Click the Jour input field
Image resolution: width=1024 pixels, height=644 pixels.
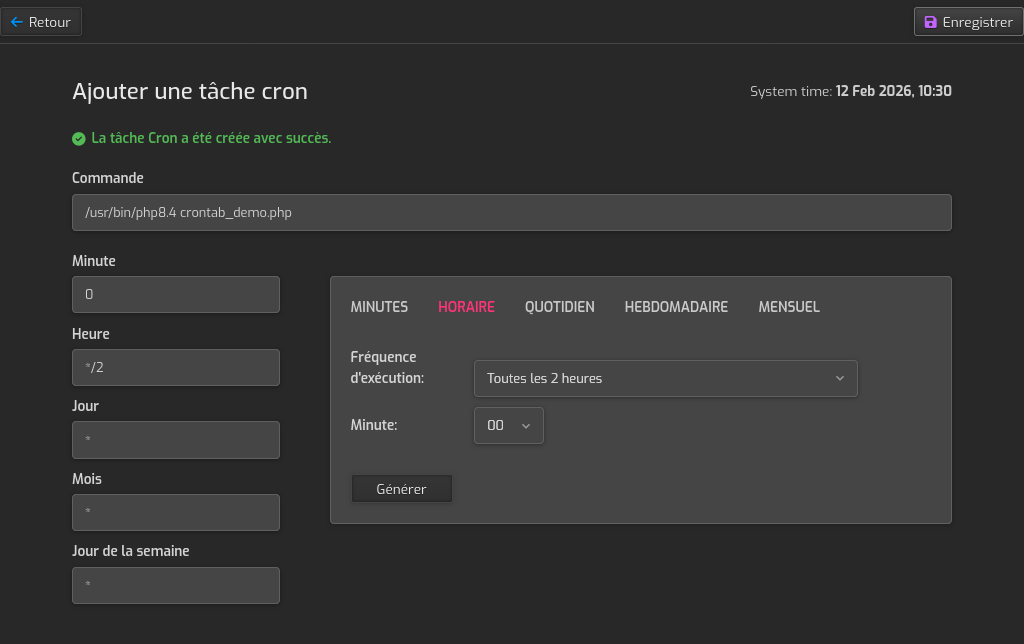pos(175,440)
